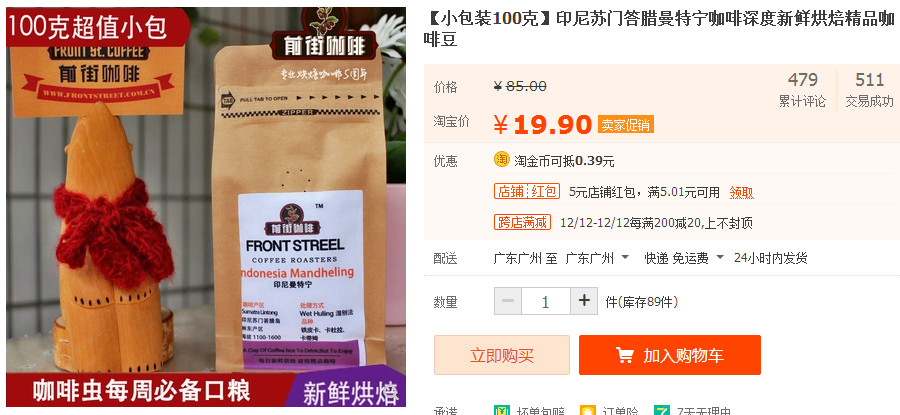This screenshot has height=415, width=900.
Task: Increase quantity with the plus button
Action: (x=584, y=301)
